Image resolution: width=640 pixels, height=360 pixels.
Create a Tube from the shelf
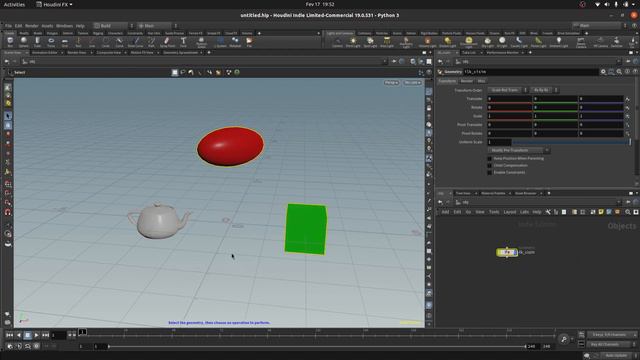tap(37, 41)
